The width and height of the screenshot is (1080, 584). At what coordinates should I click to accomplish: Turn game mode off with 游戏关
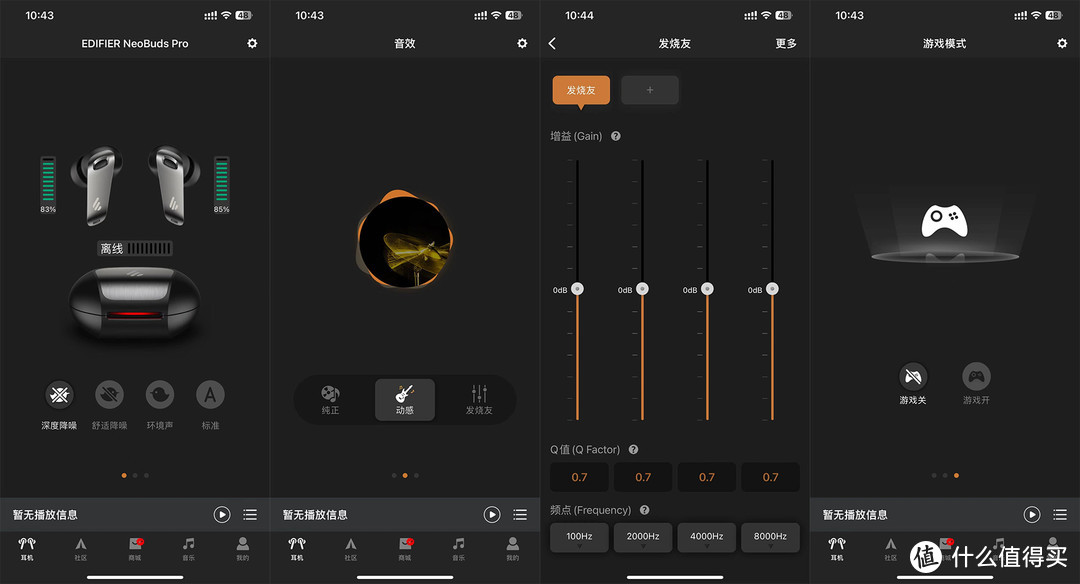[913, 377]
